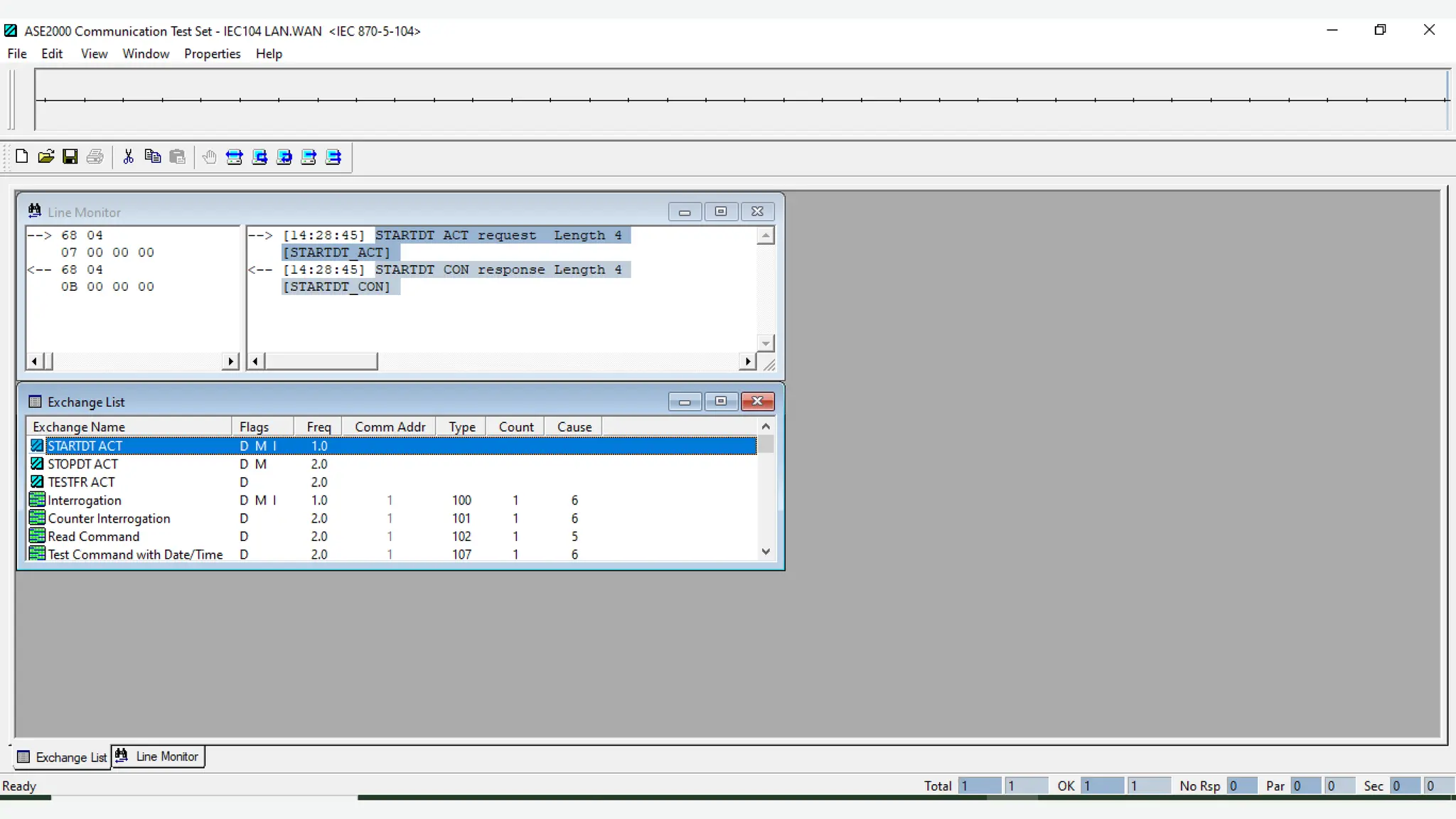
Task: Click right arrow of hex pane scrollbar
Action: [230, 361]
